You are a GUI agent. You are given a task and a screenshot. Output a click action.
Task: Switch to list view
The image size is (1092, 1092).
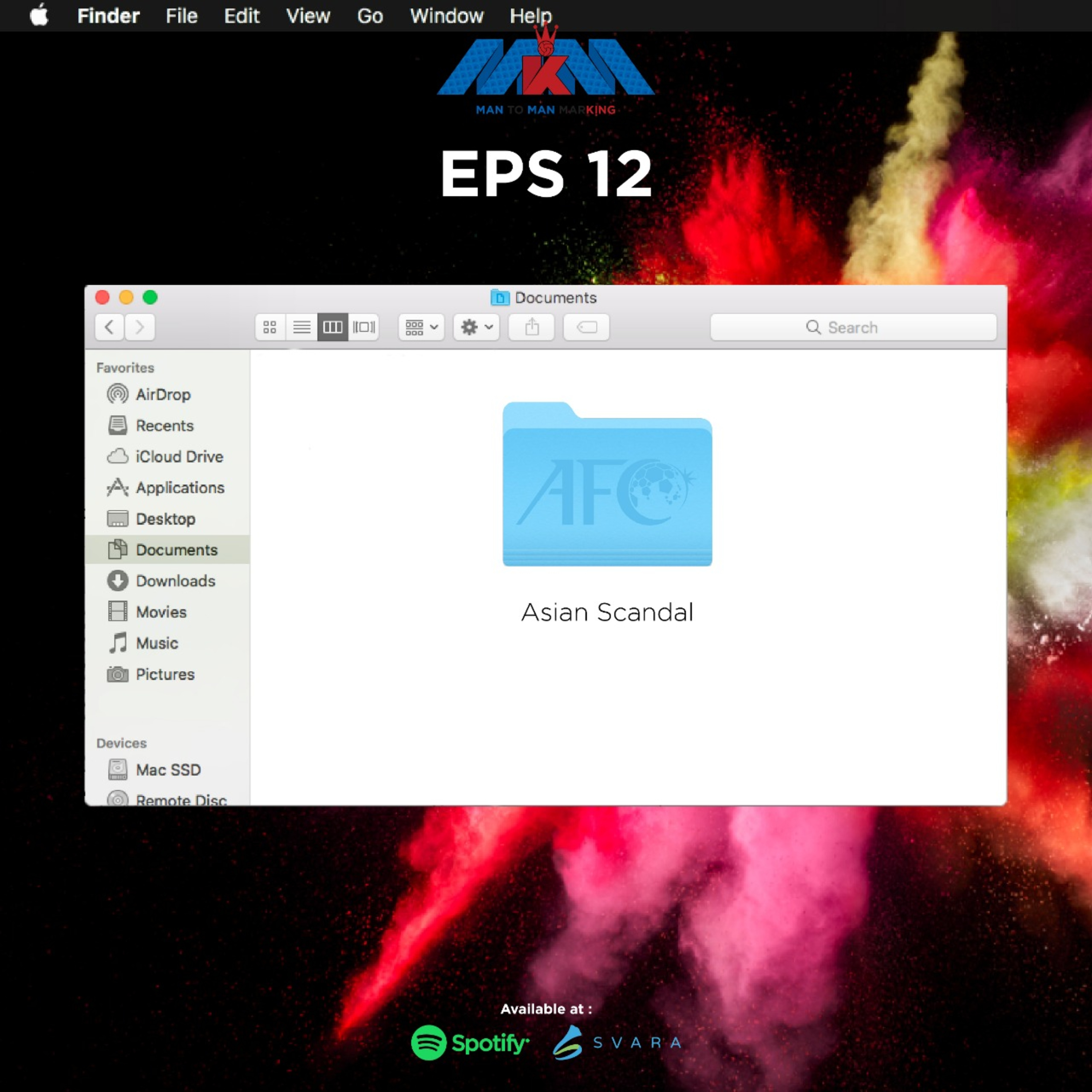click(301, 327)
